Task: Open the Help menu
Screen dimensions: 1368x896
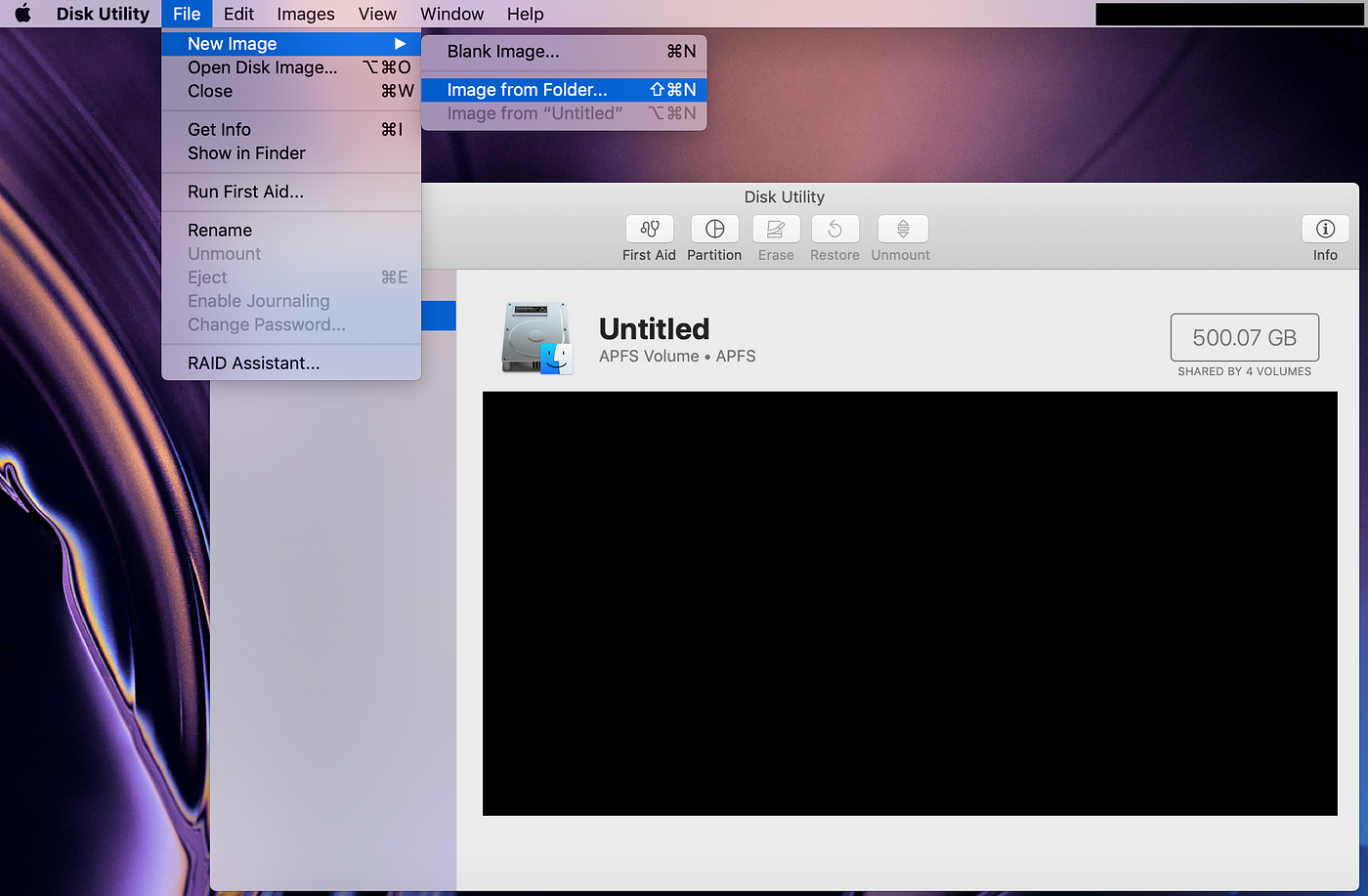Action: [x=525, y=14]
